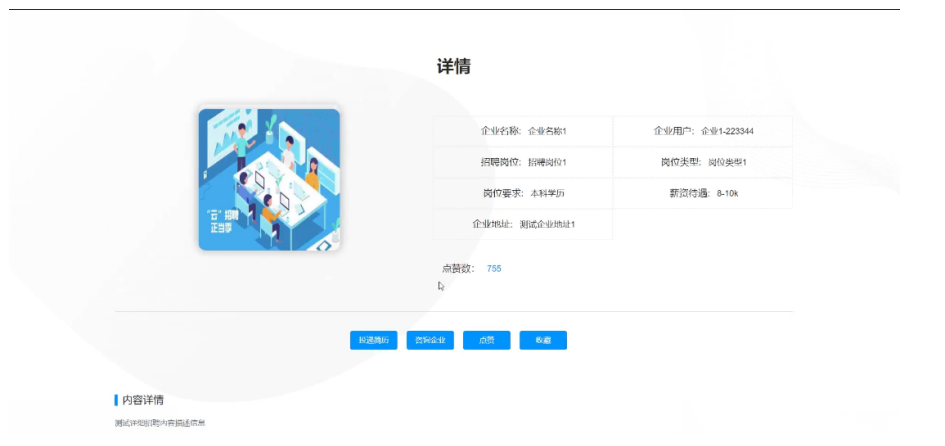This screenshot has height=446, width=945.
Task: Click the 测试企业地址1 address value
Action: point(547,224)
